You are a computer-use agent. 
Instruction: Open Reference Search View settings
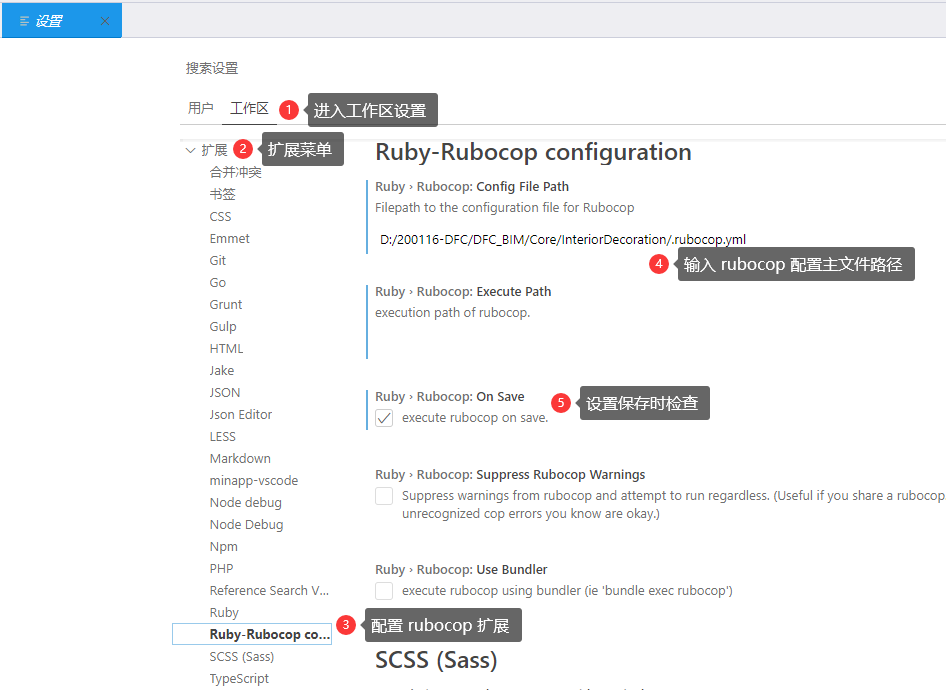tap(269, 591)
